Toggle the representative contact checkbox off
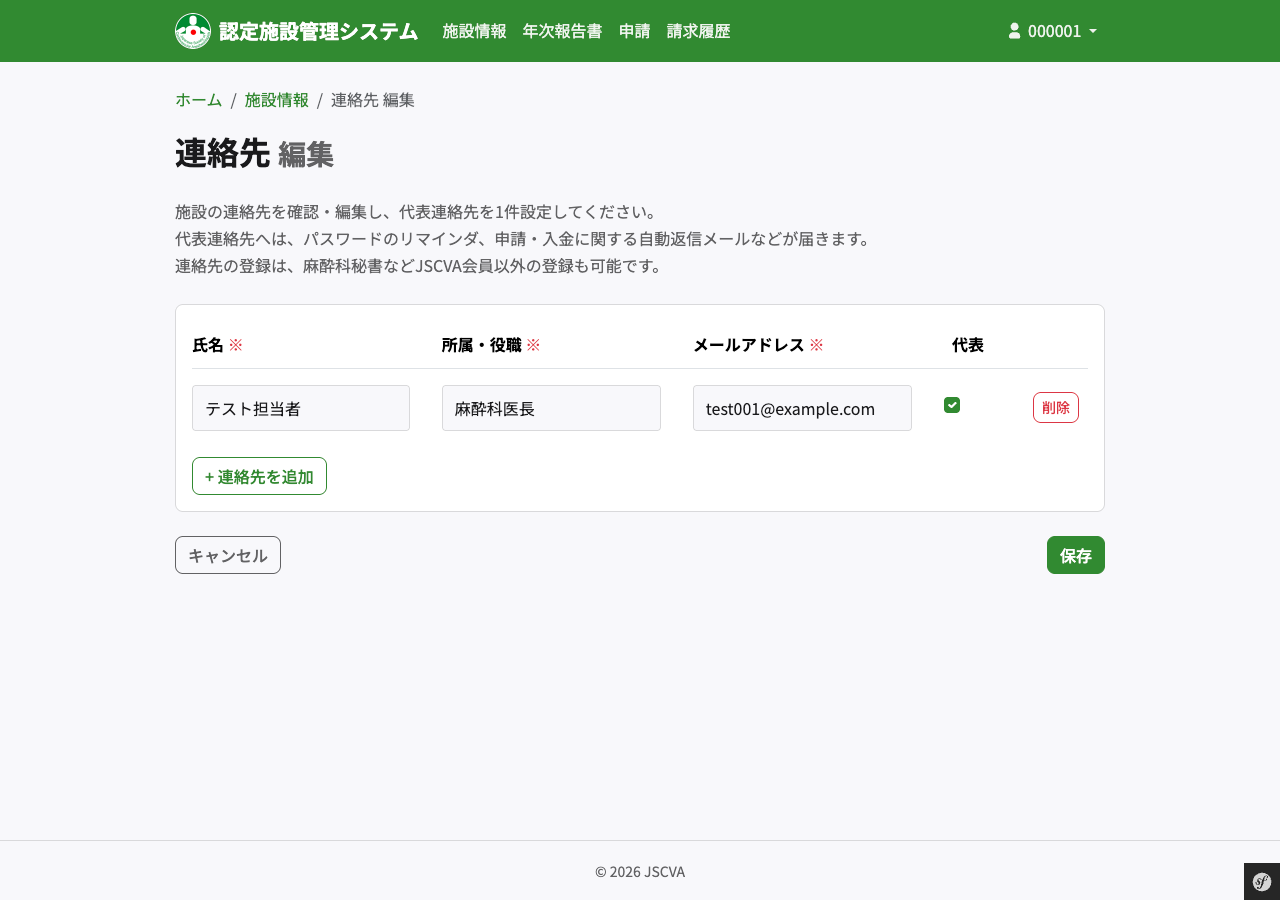Viewport: 1280px width, 900px height. click(952, 404)
